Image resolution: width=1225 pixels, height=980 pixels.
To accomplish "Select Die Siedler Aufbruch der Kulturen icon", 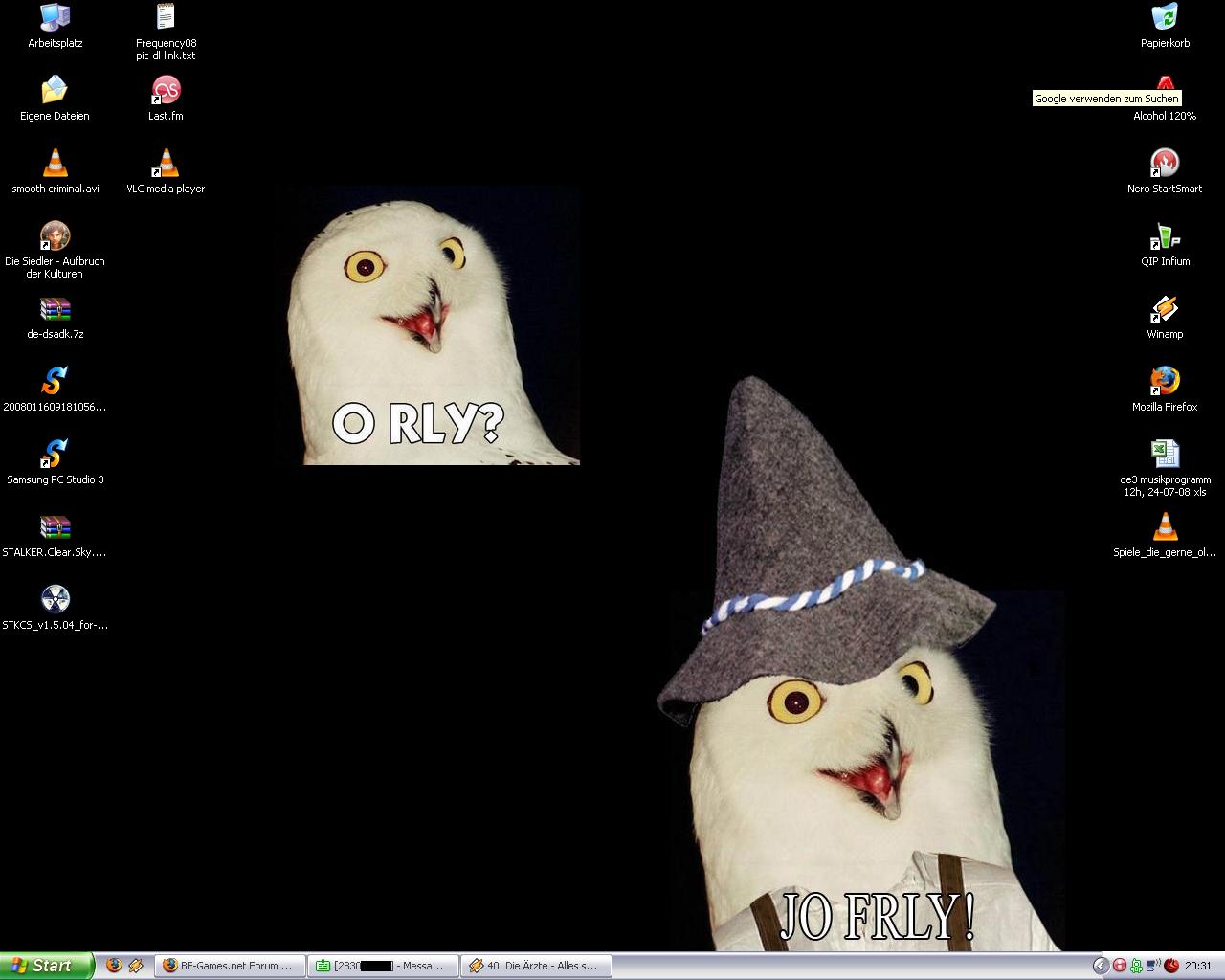I will click(x=55, y=250).
